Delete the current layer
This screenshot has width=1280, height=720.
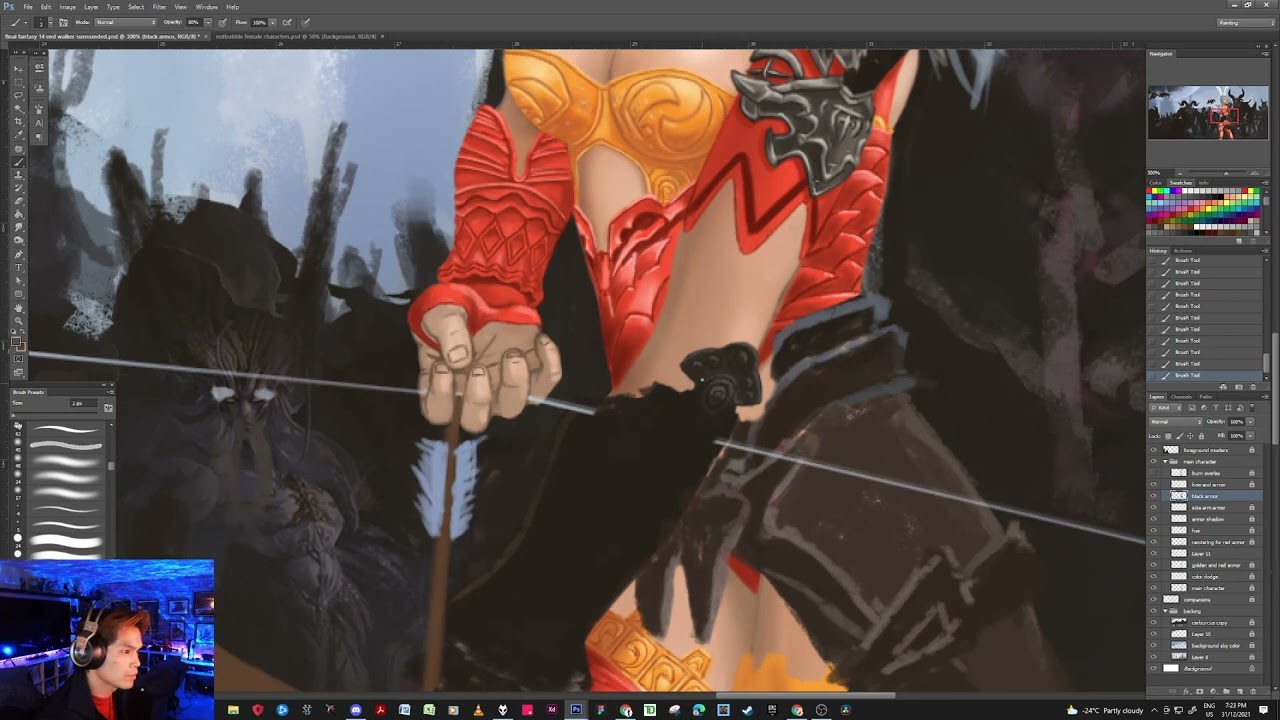[1252, 691]
